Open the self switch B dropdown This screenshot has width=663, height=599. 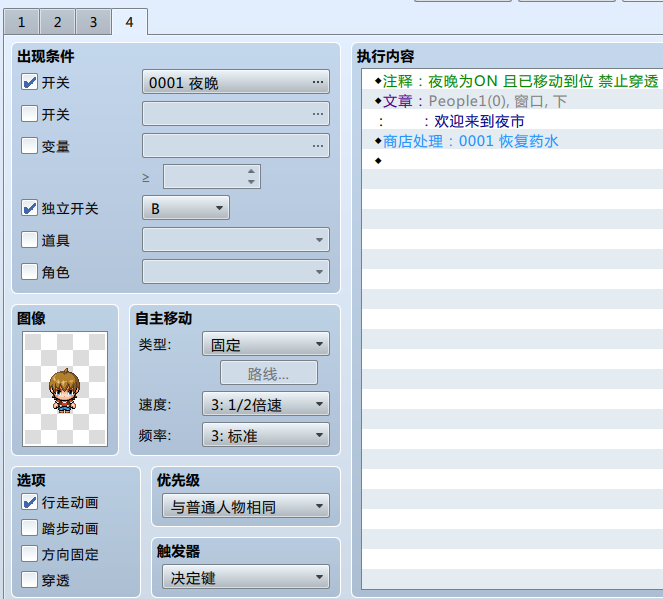tap(186, 208)
